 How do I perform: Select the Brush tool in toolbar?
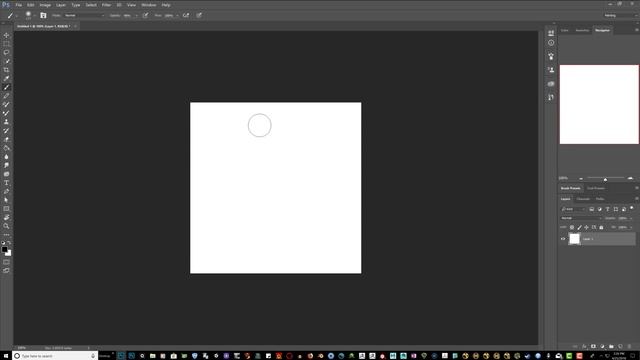click(6, 87)
